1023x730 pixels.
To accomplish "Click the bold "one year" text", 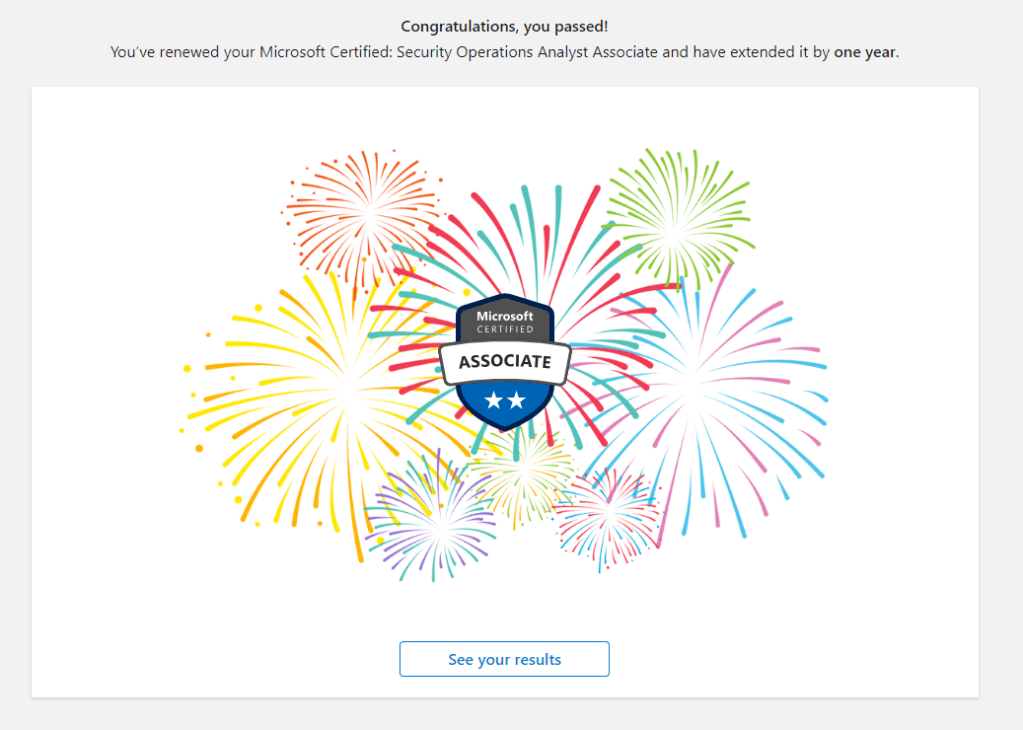I will pyautogui.click(x=865, y=52).
